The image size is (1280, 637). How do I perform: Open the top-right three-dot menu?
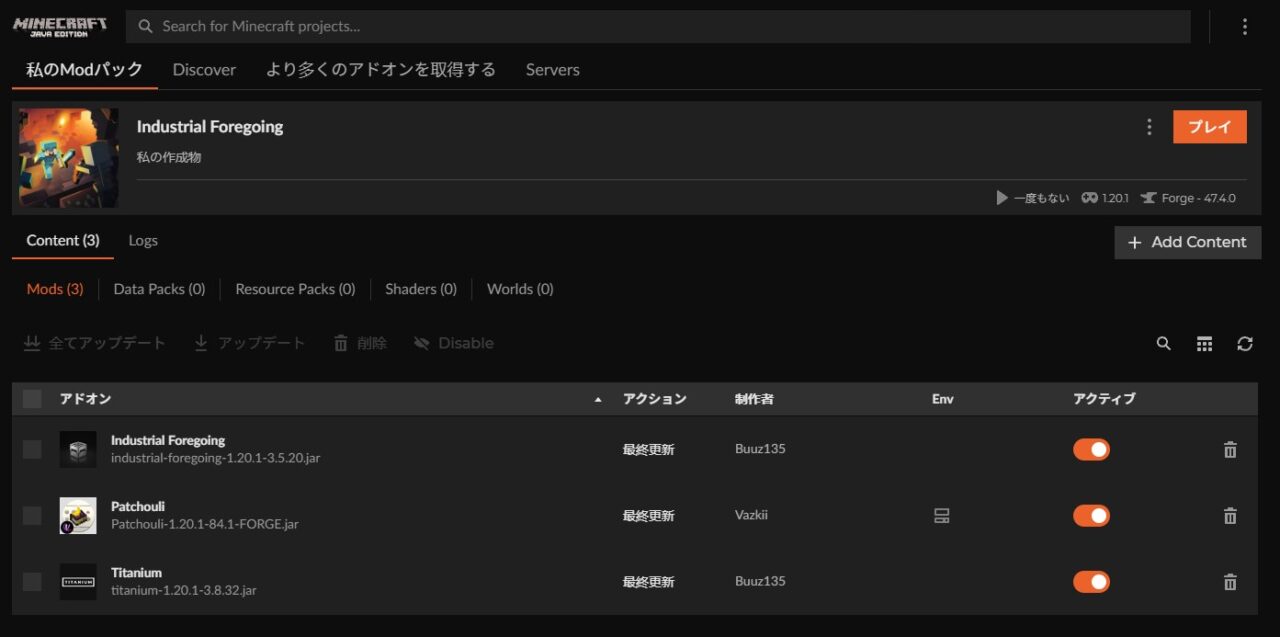tap(1245, 27)
